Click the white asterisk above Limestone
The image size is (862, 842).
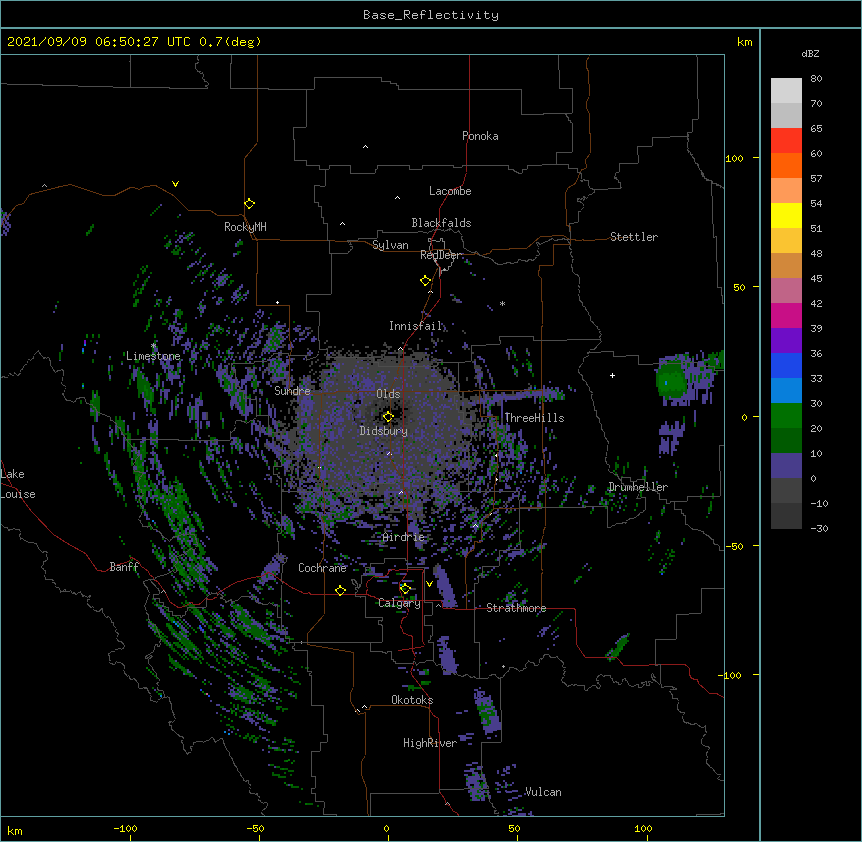[x=154, y=346]
